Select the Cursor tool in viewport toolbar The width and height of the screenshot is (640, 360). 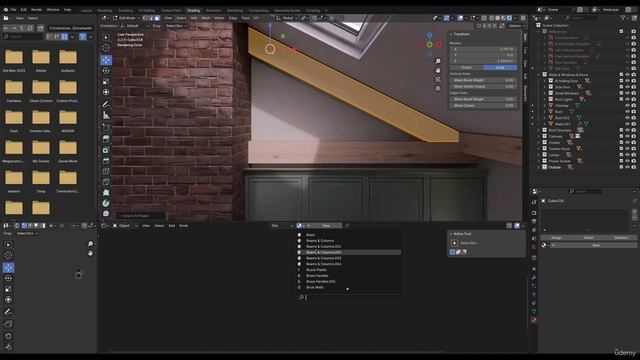[x=106, y=48]
